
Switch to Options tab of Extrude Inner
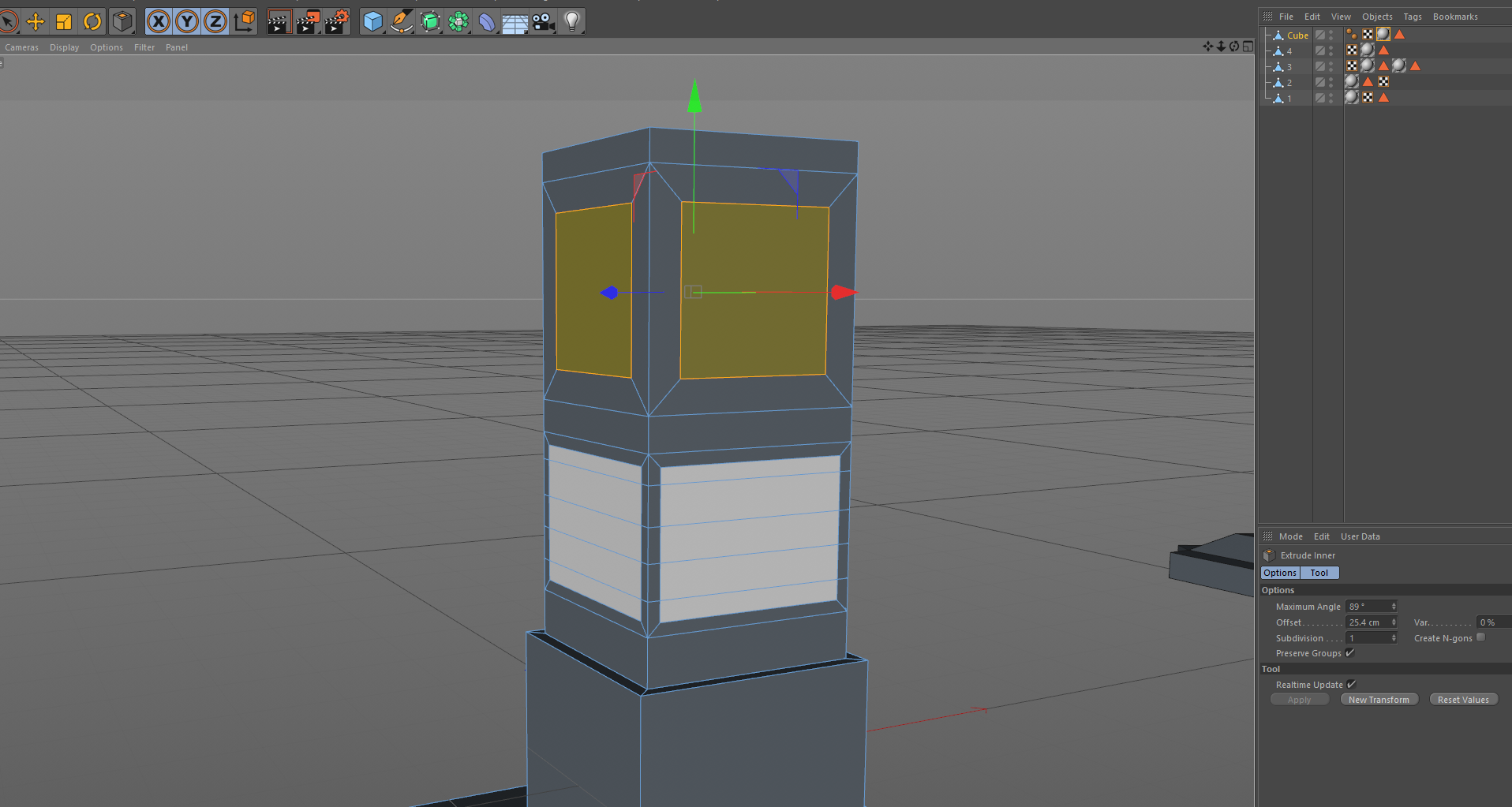(x=1280, y=573)
